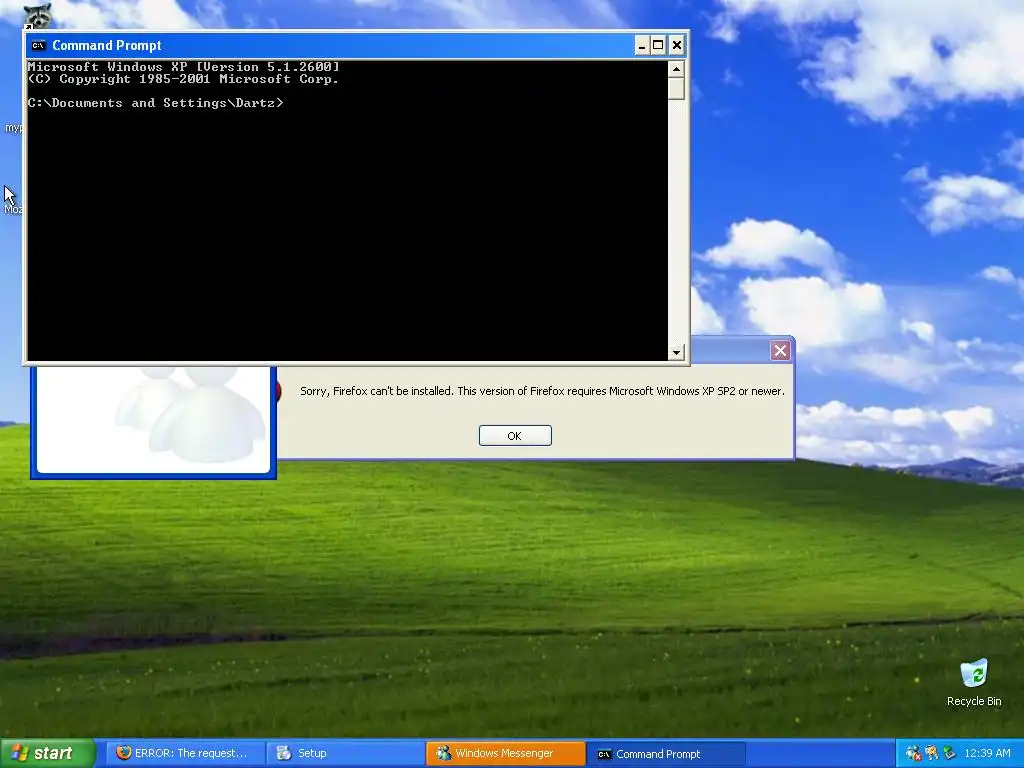Close the Command Prompt window
The image size is (1024, 768).
coord(677,45)
